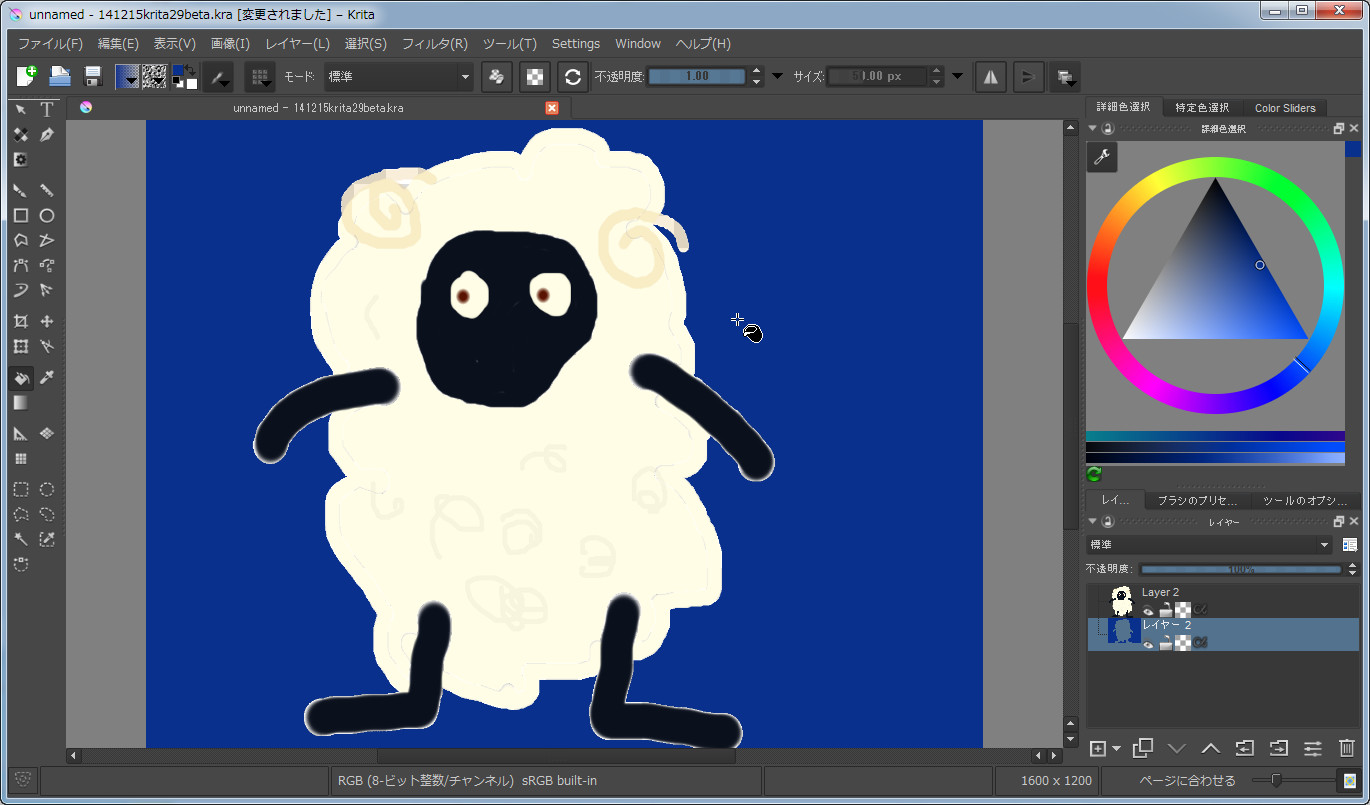Select the Fill tool in the toolbox
Viewport: 1370px width, 805px height.
22,378
